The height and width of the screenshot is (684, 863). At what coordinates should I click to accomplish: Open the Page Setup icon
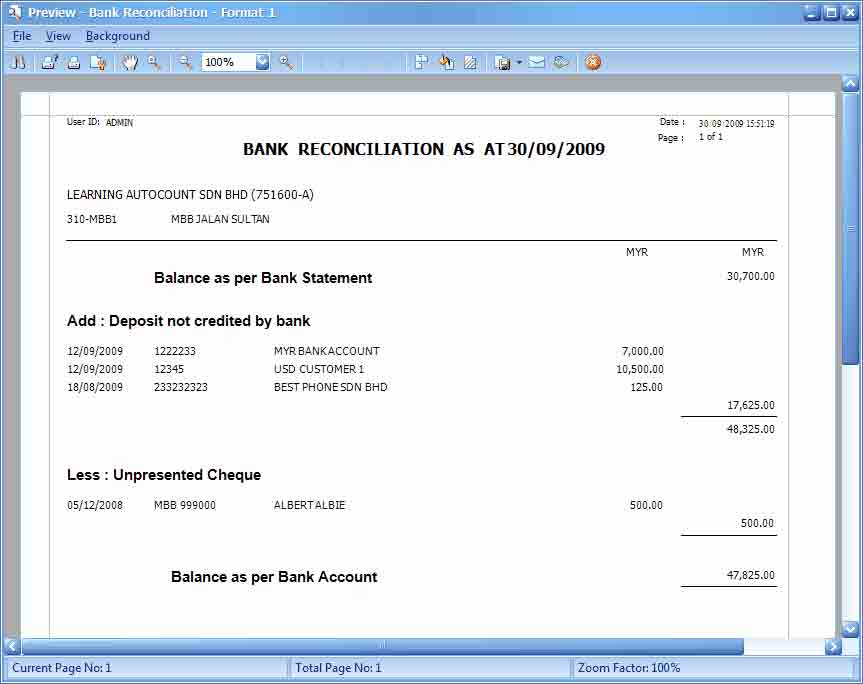99,63
